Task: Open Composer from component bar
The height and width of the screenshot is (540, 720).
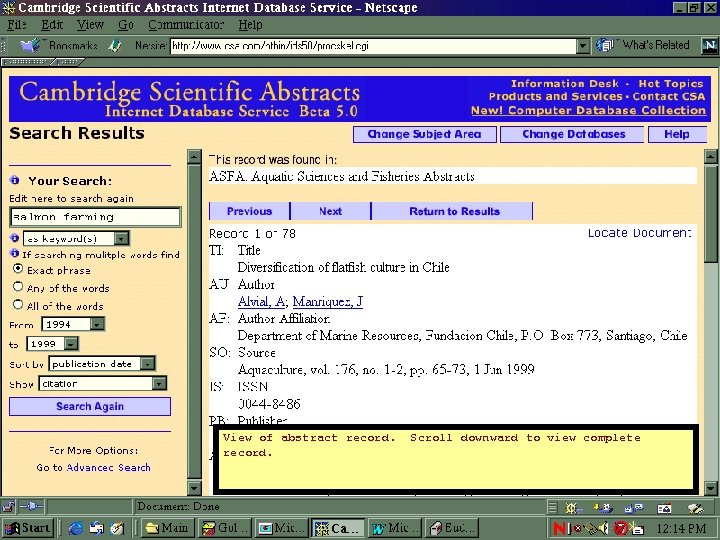Action: (695, 508)
